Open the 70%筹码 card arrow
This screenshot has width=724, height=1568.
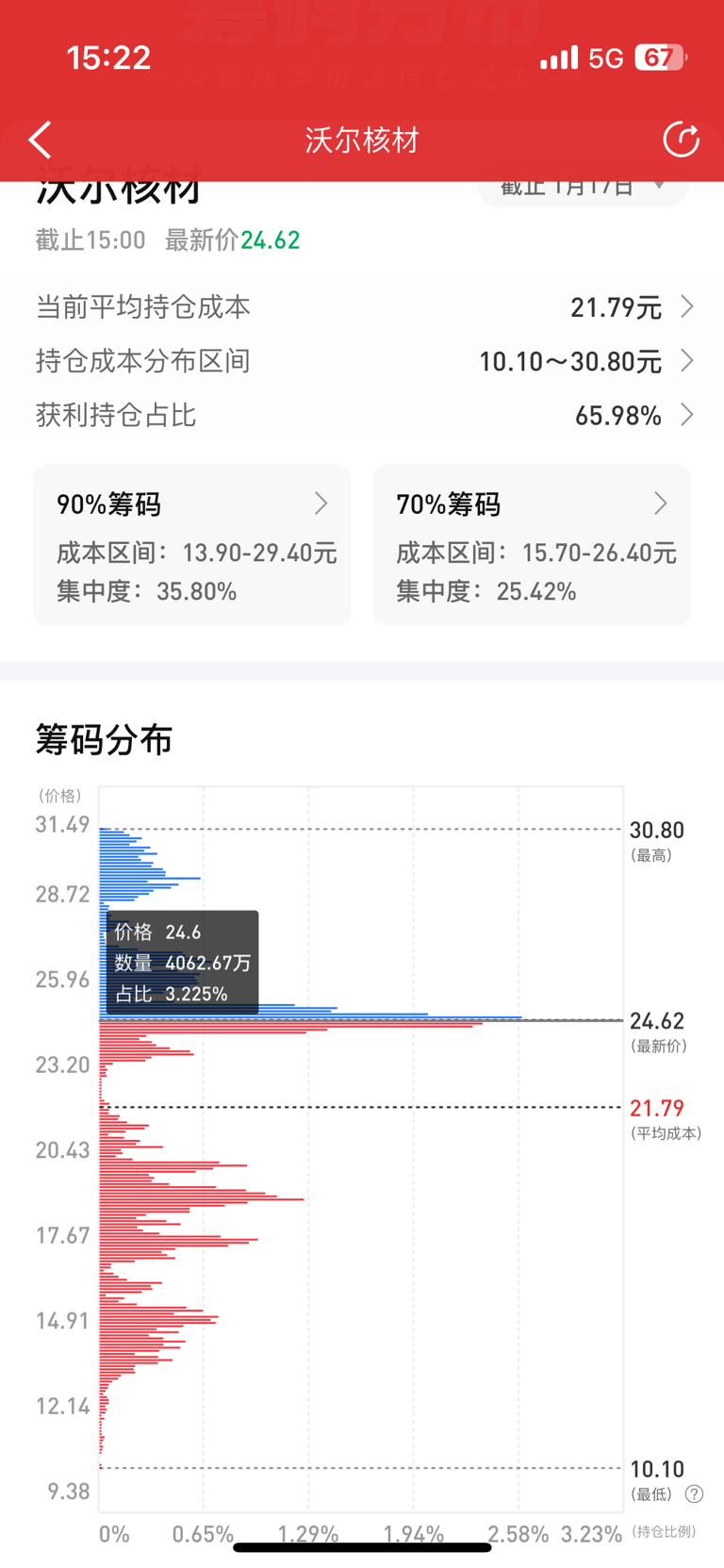click(660, 503)
